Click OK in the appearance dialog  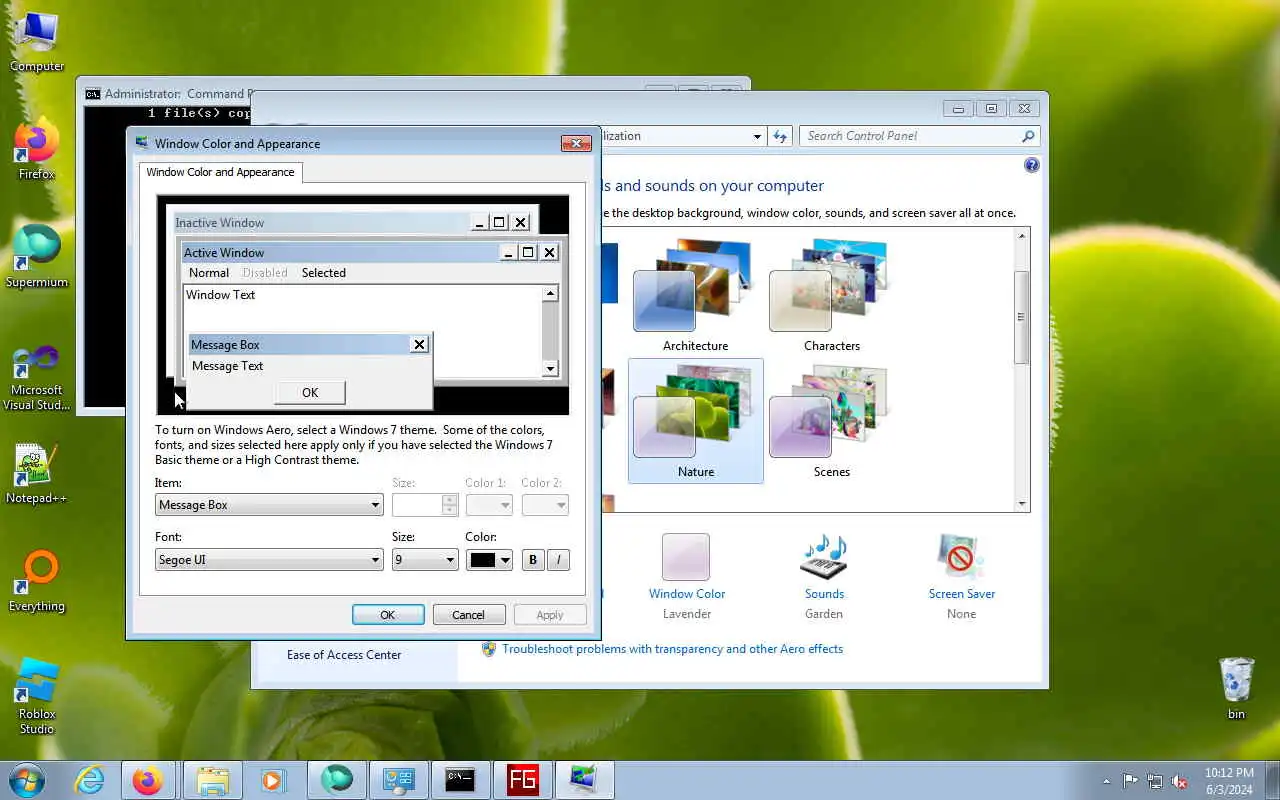[388, 615]
